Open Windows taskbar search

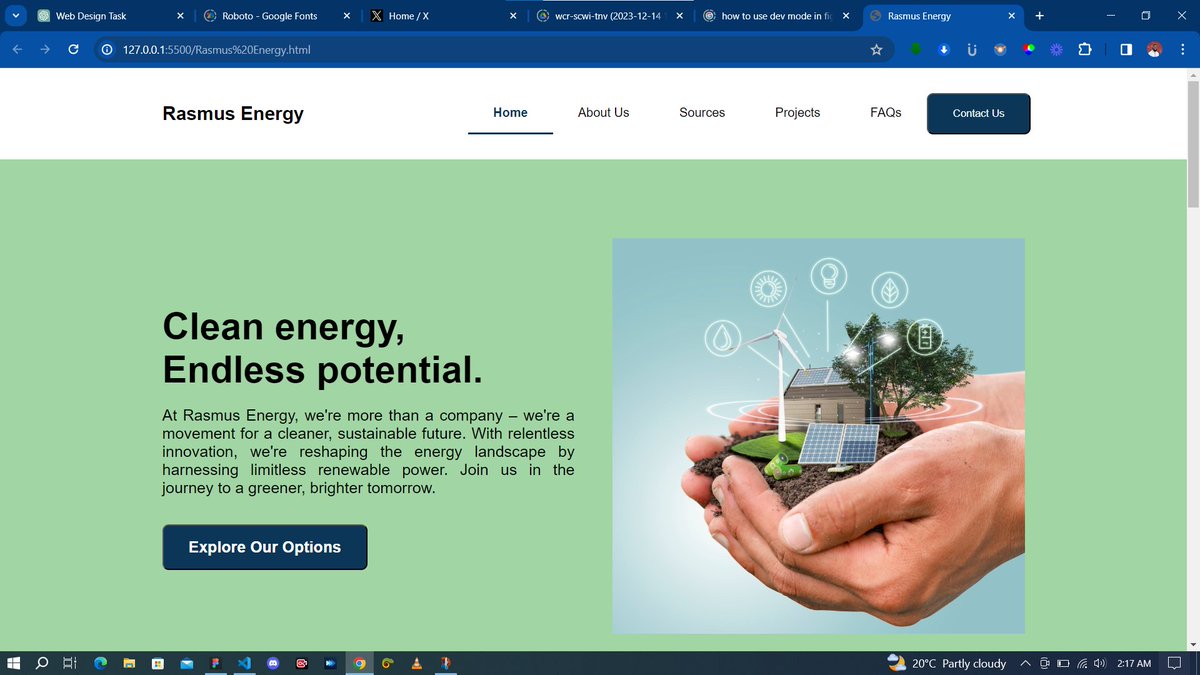42,663
